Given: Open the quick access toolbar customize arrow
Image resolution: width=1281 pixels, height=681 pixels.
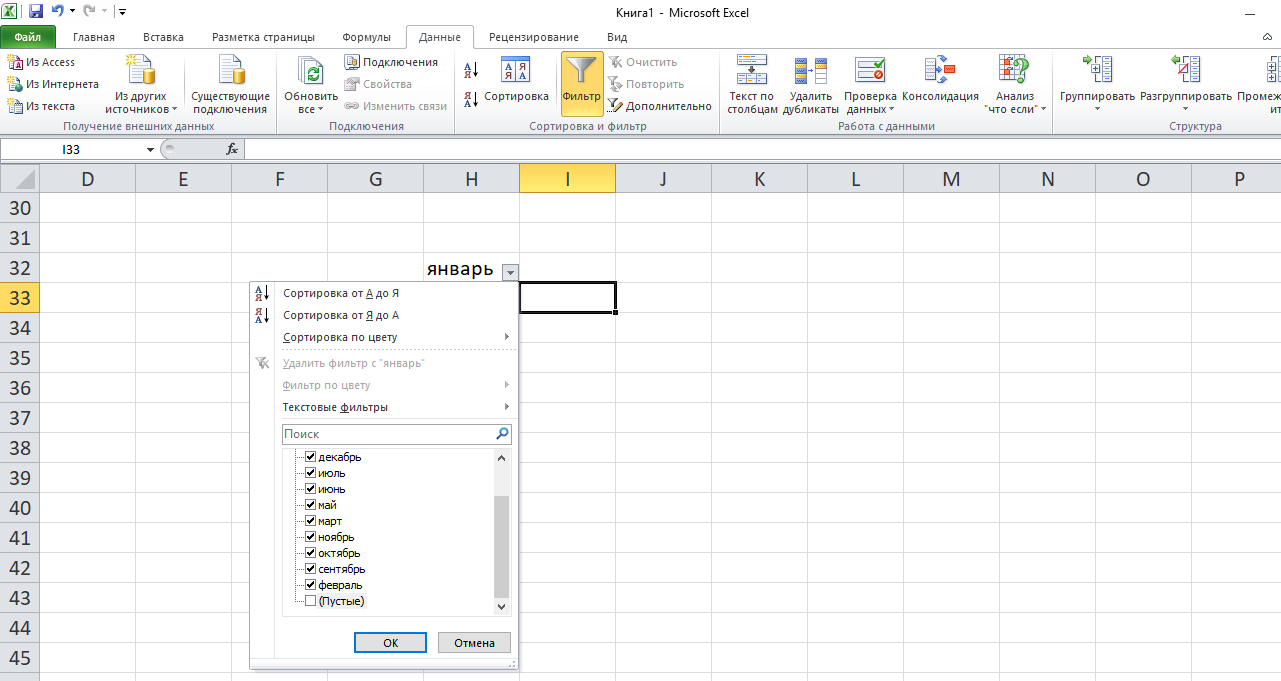Looking at the screenshot, I should (x=122, y=12).
